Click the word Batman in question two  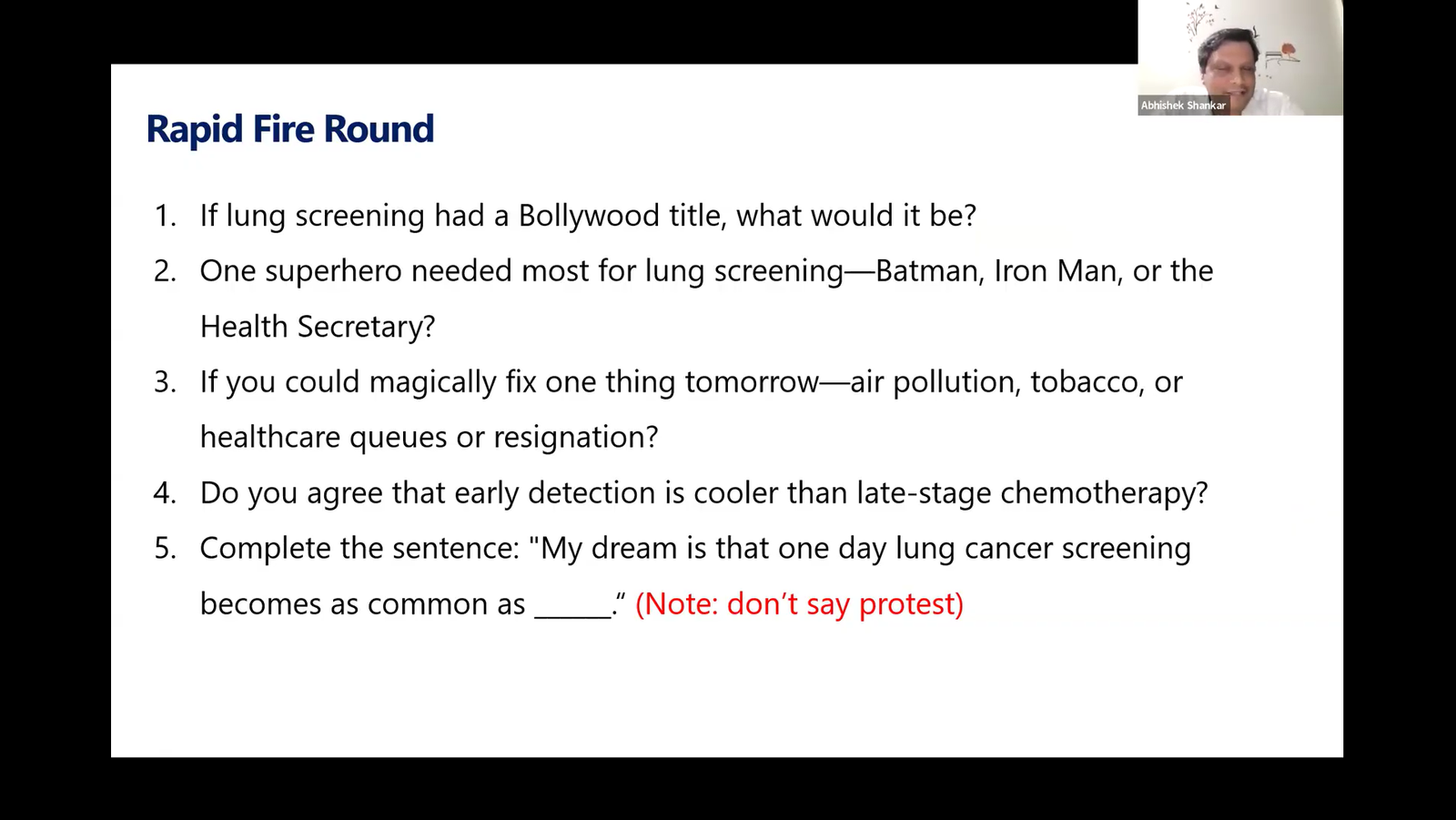pos(928,271)
